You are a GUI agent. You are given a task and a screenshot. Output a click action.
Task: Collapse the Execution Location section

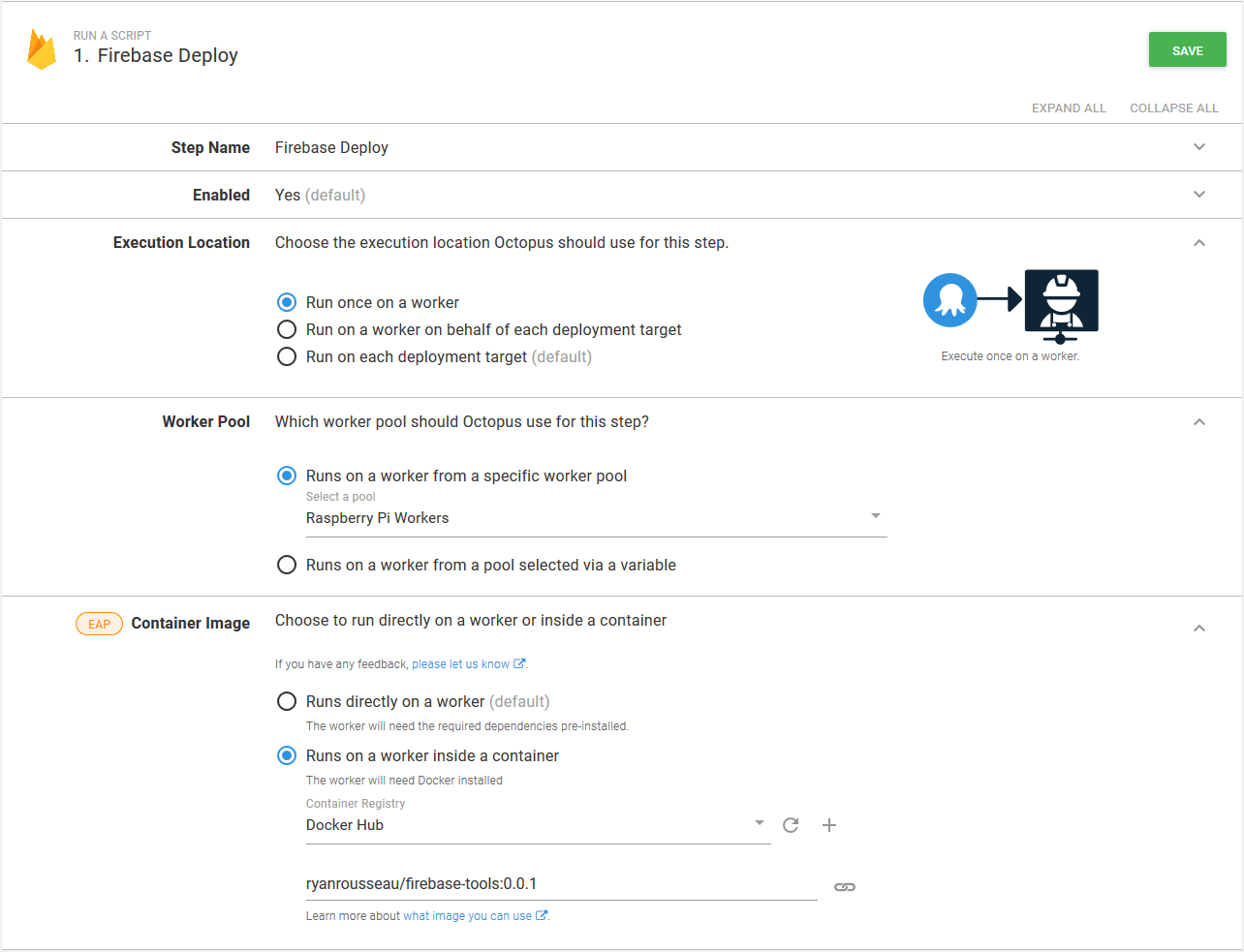click(1199, 242)
